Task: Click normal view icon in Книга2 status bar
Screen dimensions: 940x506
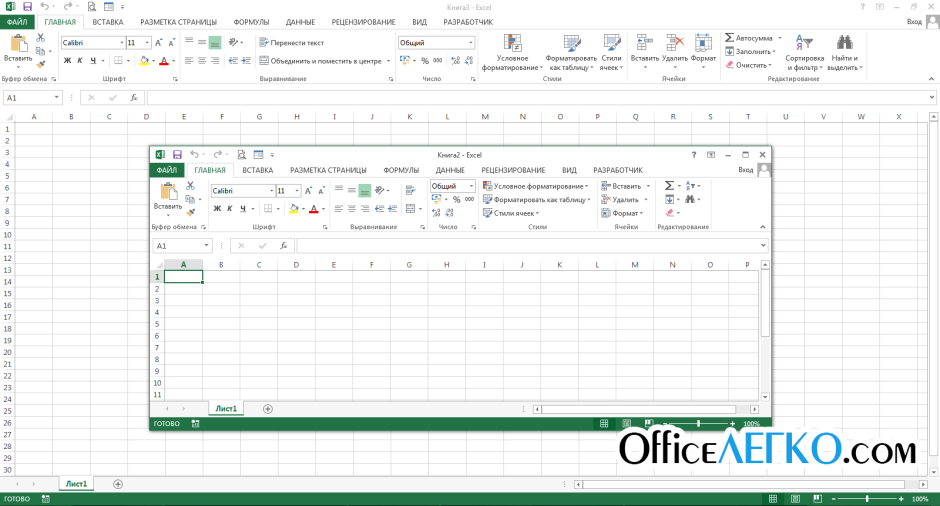Action: pyautogui.click(x=604, y=423)
